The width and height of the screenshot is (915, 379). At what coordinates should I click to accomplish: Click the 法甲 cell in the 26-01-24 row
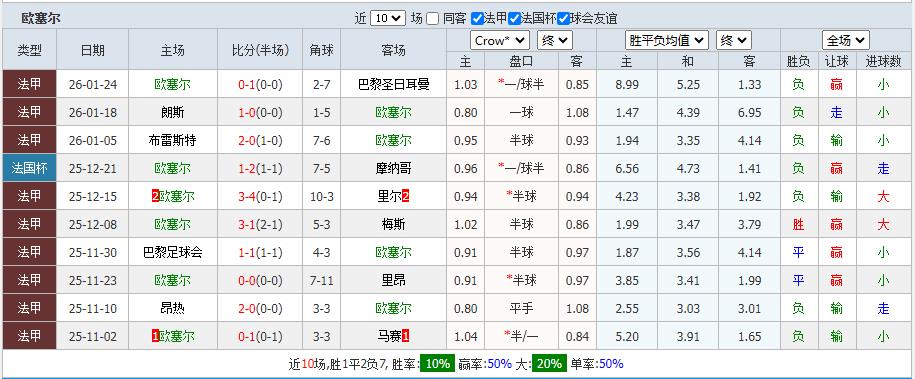[x=29, y=85]
